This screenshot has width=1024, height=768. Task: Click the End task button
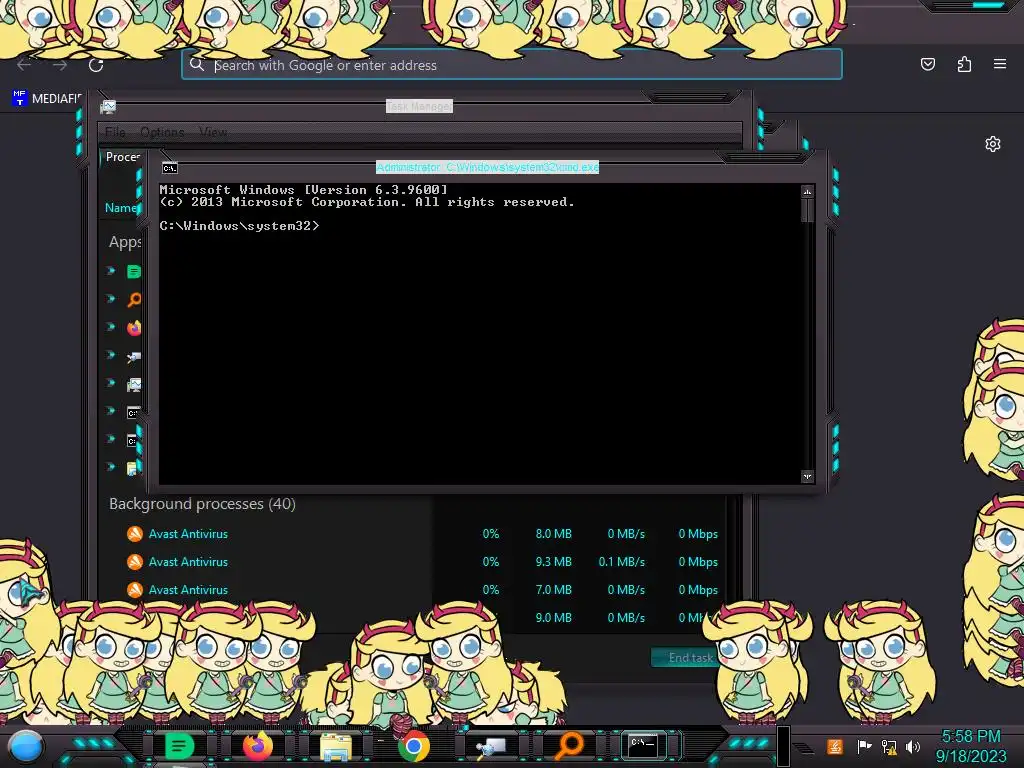click(686, 658)
